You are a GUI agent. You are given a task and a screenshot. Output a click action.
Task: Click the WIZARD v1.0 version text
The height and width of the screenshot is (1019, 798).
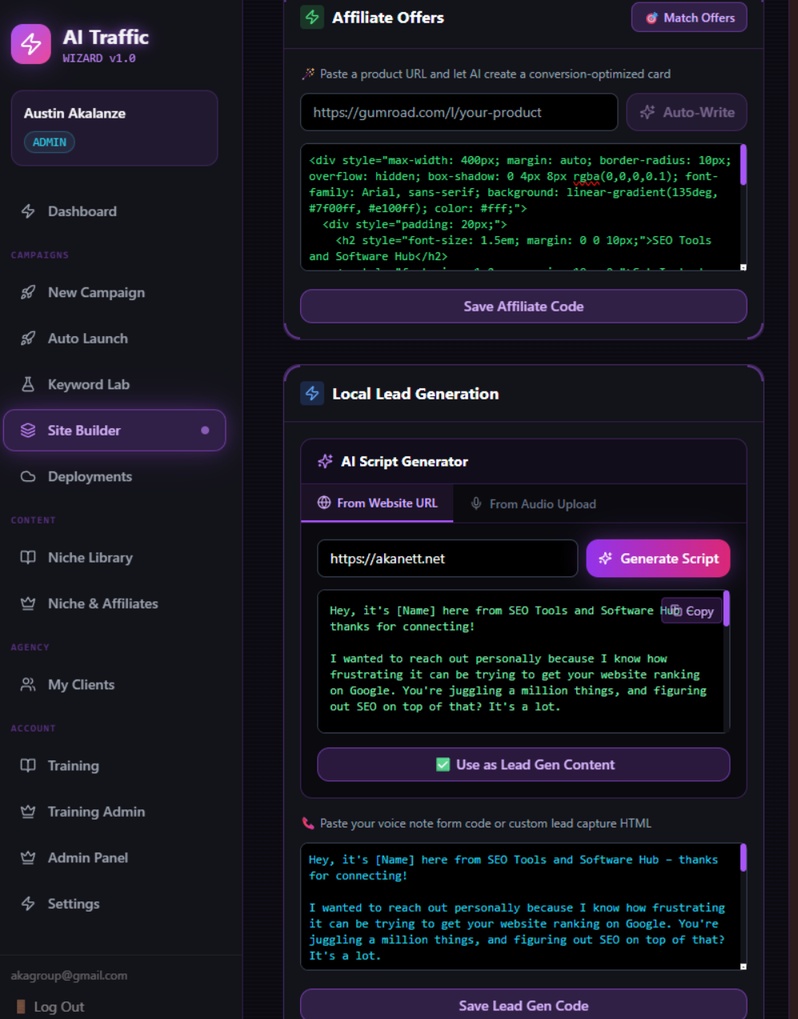99,58
